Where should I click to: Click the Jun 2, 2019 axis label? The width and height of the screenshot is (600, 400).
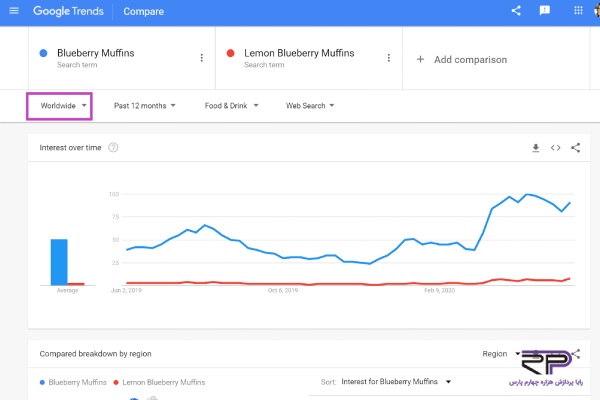pos(126,291)
